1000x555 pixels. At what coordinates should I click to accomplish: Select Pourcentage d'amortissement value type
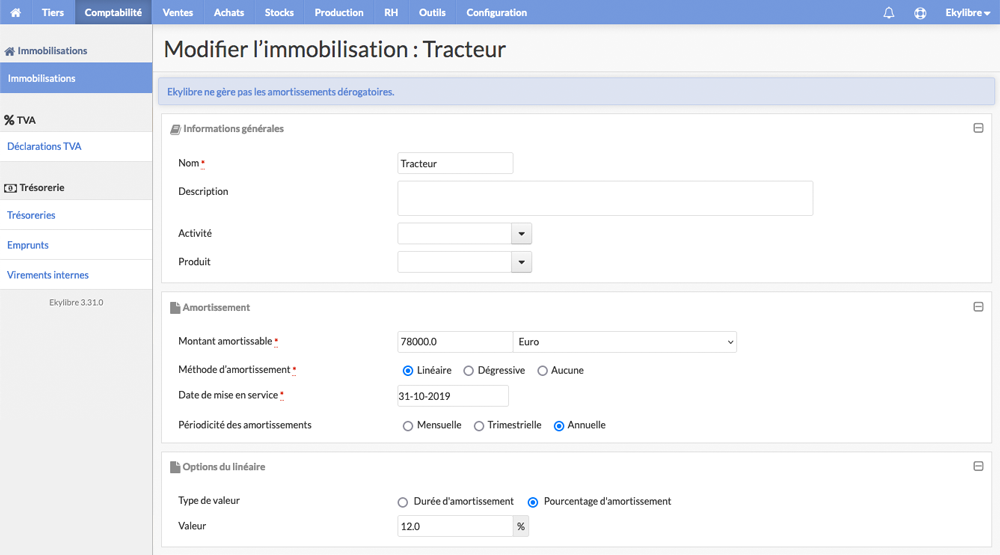tap(533, 502)
